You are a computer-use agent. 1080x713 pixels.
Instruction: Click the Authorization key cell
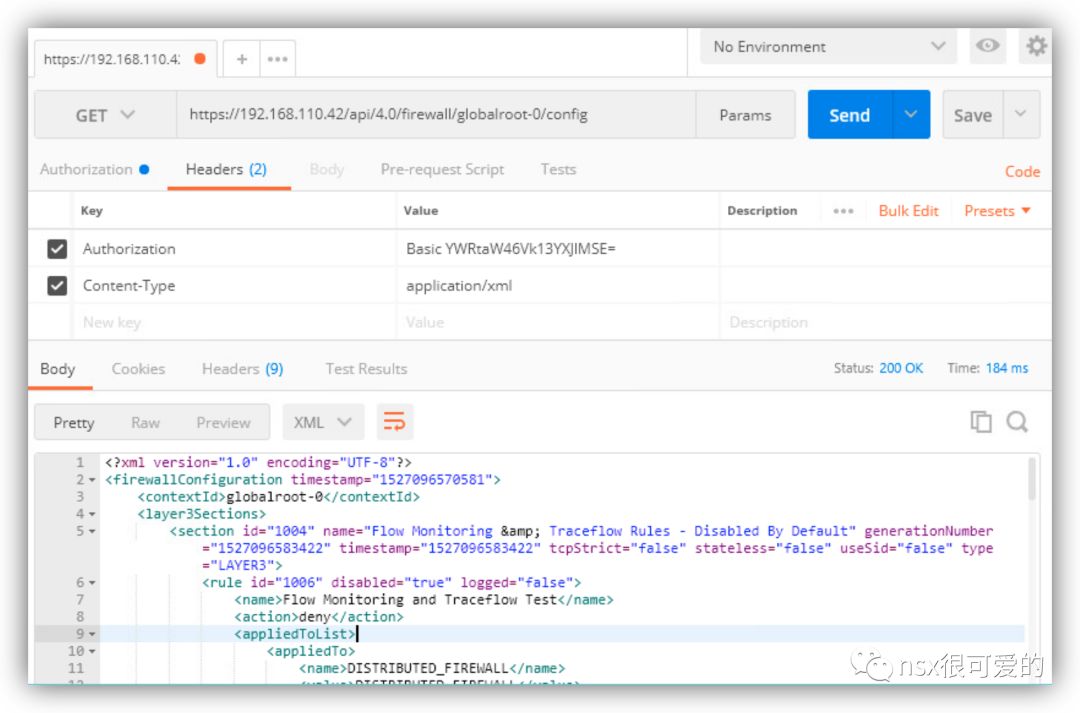click(233, 249)
